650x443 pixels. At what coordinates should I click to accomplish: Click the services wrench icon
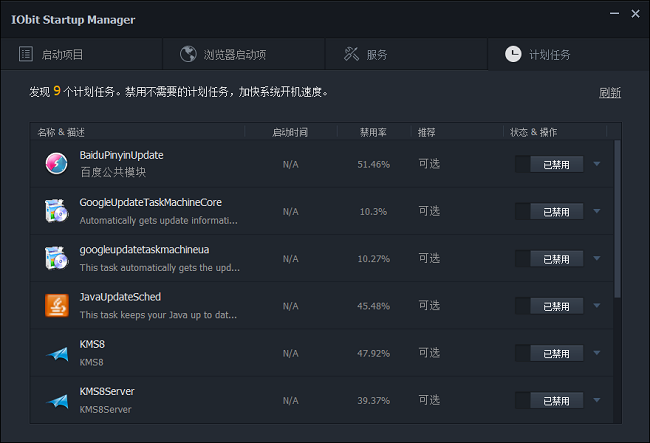351,54
